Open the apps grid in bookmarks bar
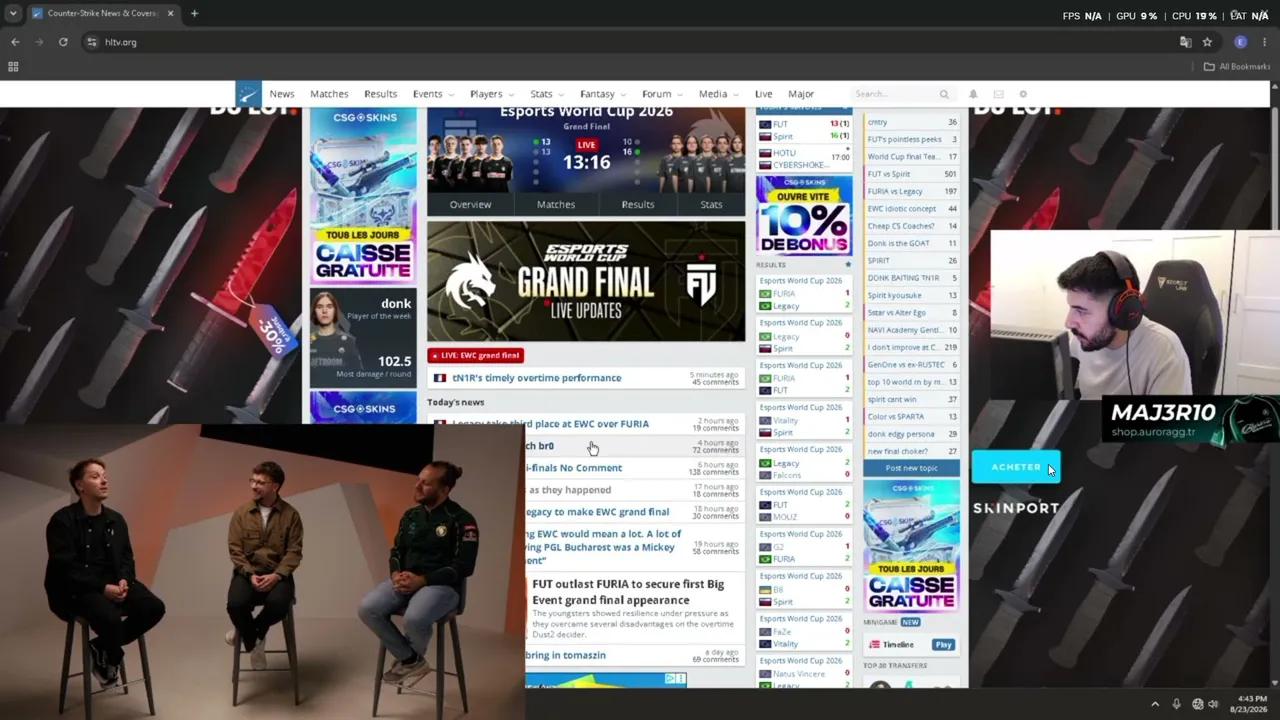The image size is (1280, 720). coord(13,67)
